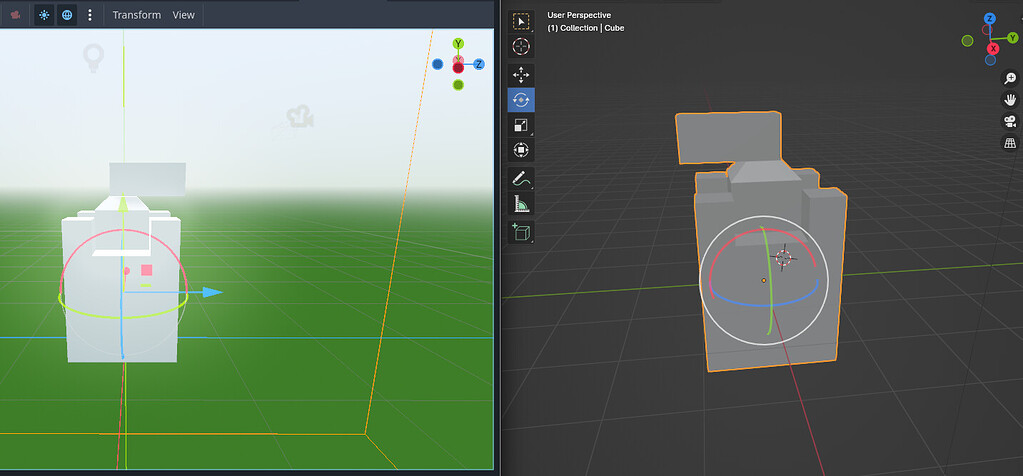
Task: Click the orange origin dot of the Cube
Action: click(763, 280)
